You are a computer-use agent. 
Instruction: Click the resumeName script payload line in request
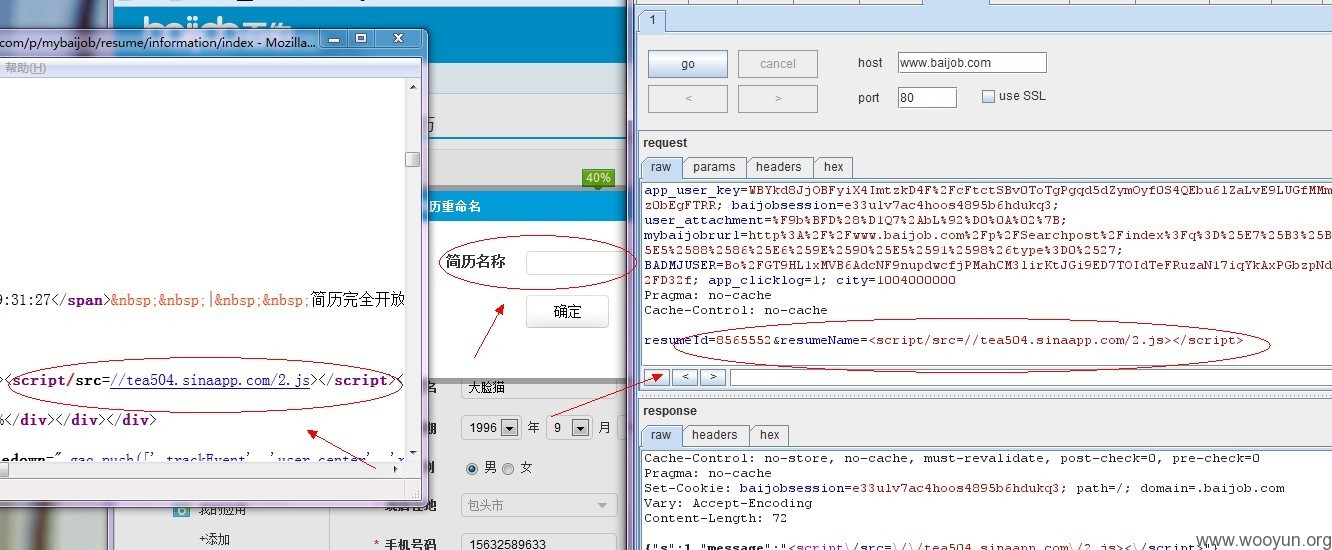pos(944,341)
